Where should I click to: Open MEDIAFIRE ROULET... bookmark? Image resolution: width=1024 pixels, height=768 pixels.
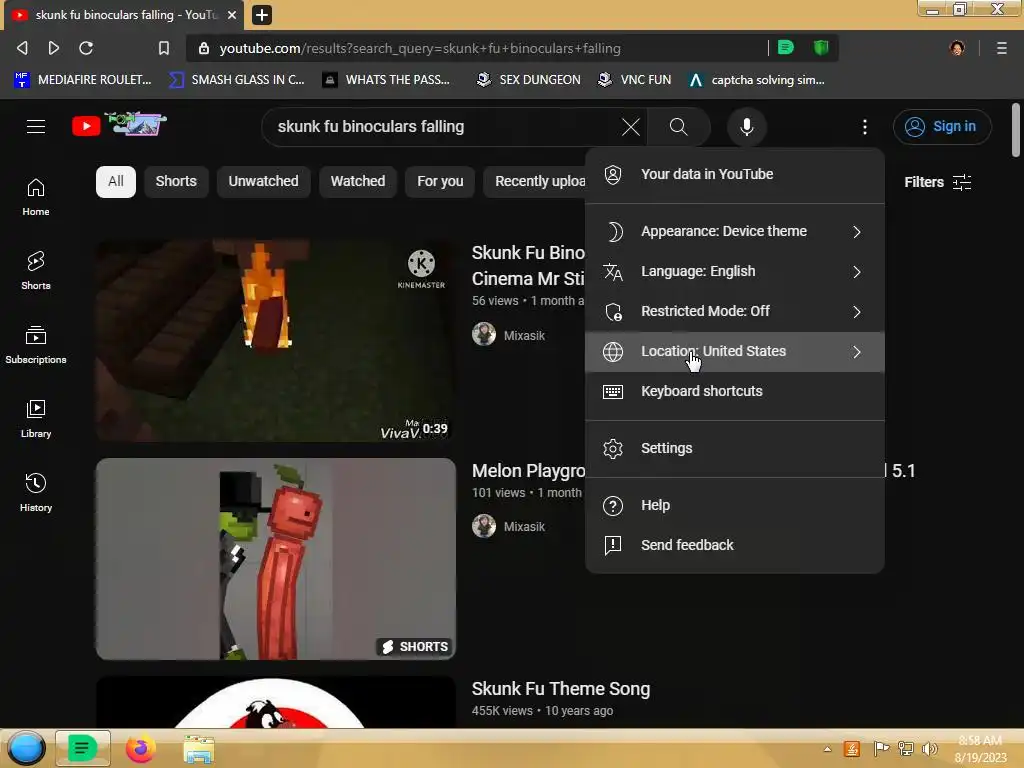point(82,80)
